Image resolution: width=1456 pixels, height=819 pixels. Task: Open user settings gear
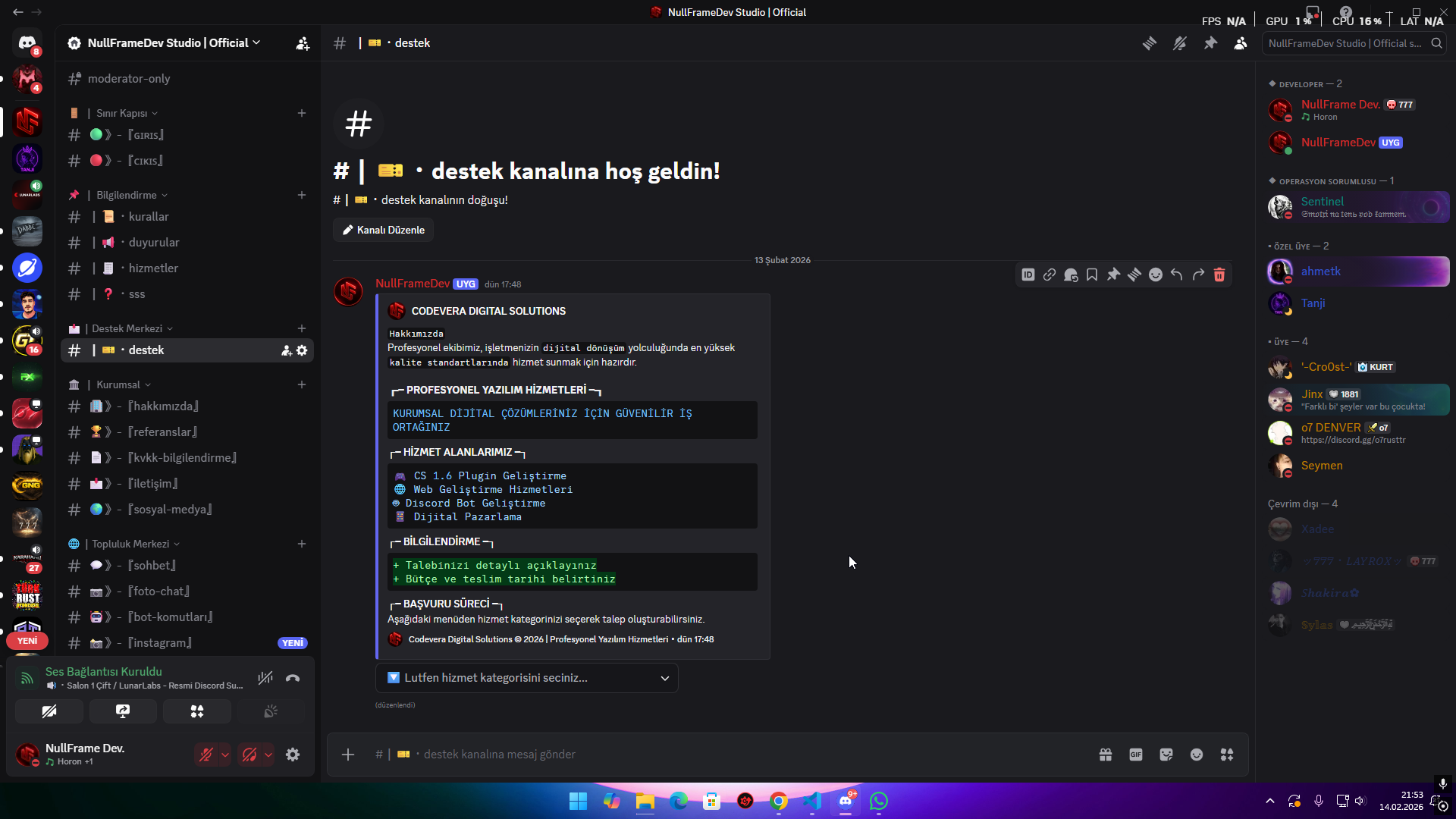click(x=293, y=755)
